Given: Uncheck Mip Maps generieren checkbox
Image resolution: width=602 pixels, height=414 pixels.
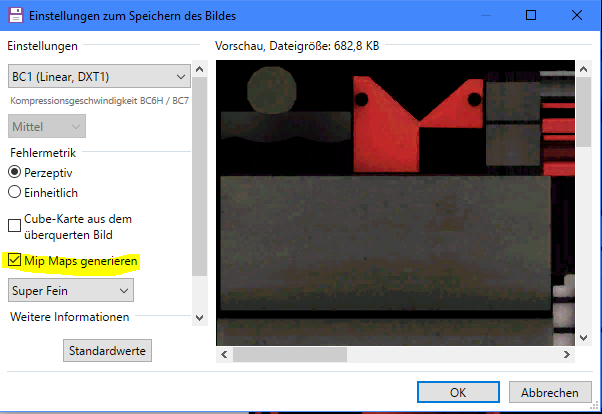Looking at the screenshot, I should [x=15, y=260].
